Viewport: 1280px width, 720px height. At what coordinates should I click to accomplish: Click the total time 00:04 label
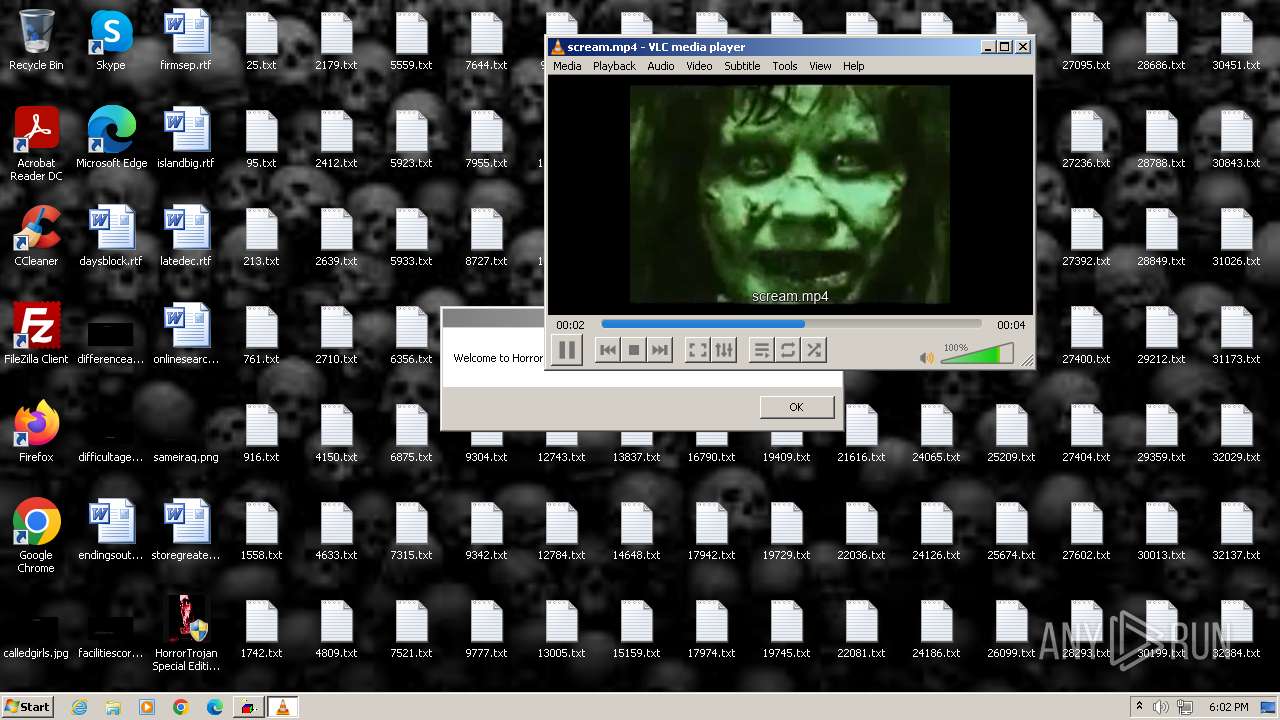1011,325
